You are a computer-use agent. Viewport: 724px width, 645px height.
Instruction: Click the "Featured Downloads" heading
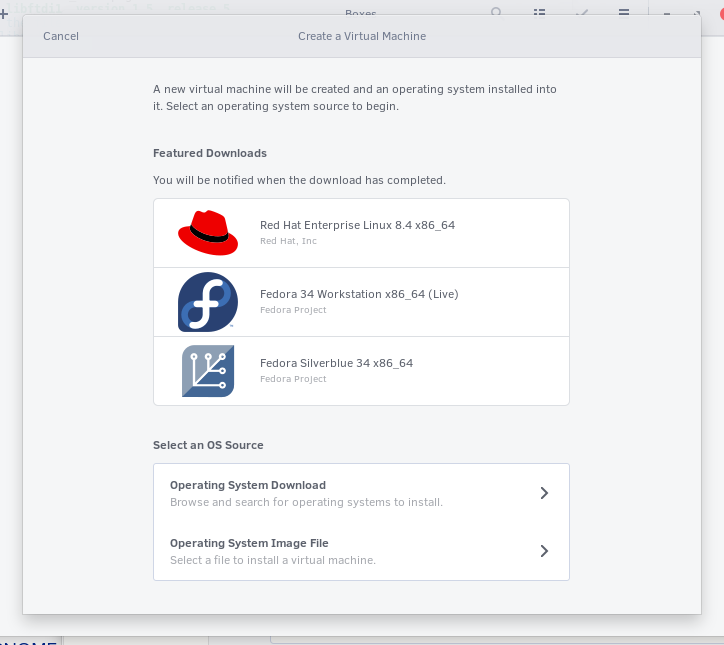(x=210, y=153)
